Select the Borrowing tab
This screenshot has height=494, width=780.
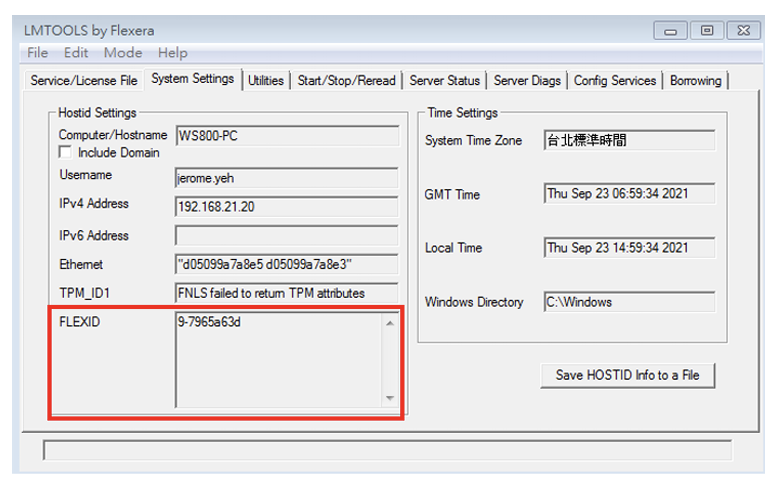[x=696, y=81]
